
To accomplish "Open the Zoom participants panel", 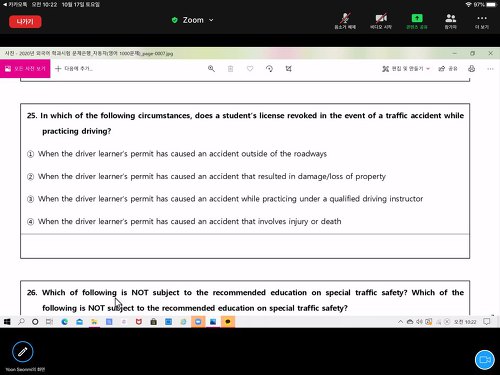I will pyautogui.click(x=450, y=21).
